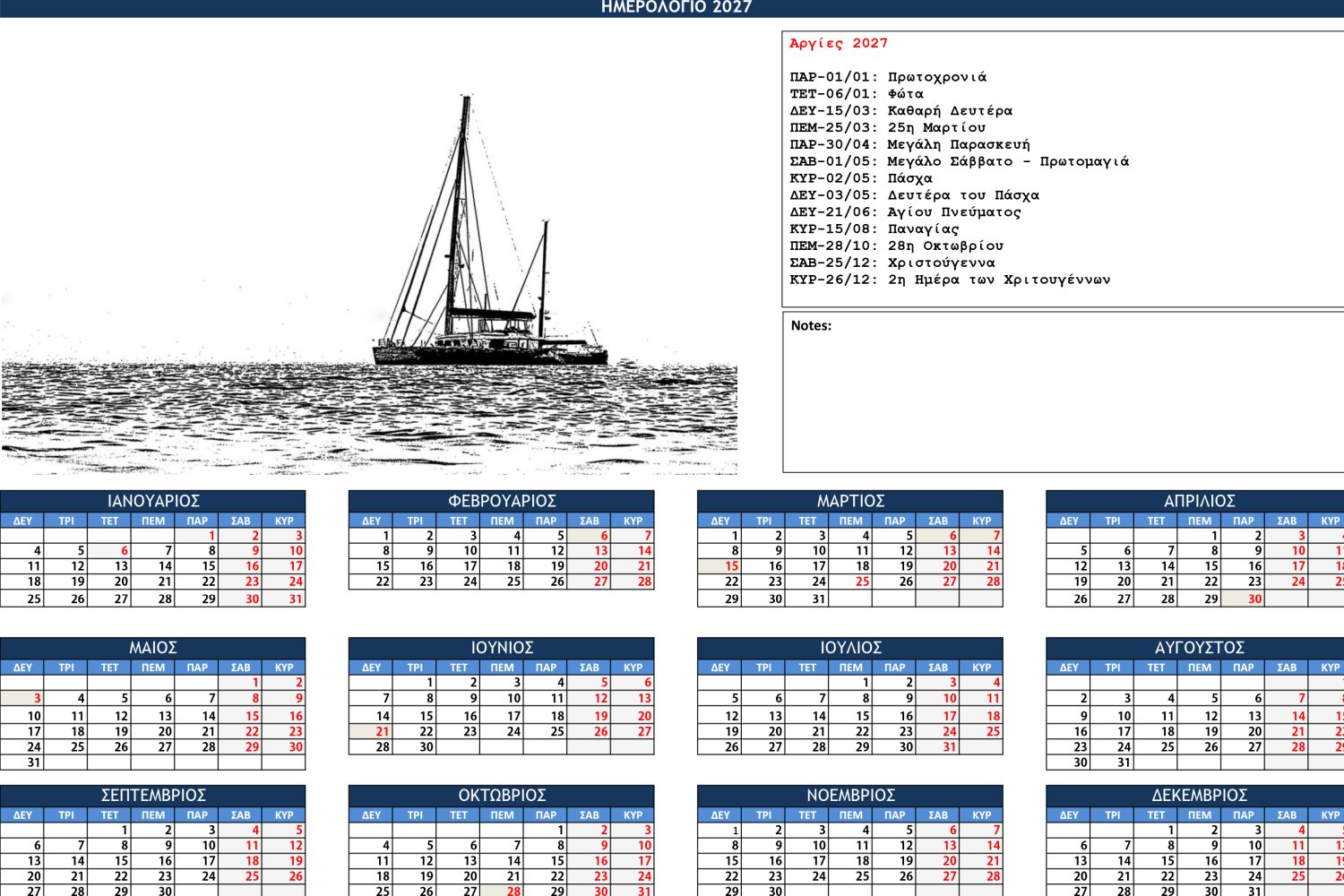The image size is (1344, 896).
Task: Select the Καθαρή Δευτέρα holiday line
Action: (900, 111)
